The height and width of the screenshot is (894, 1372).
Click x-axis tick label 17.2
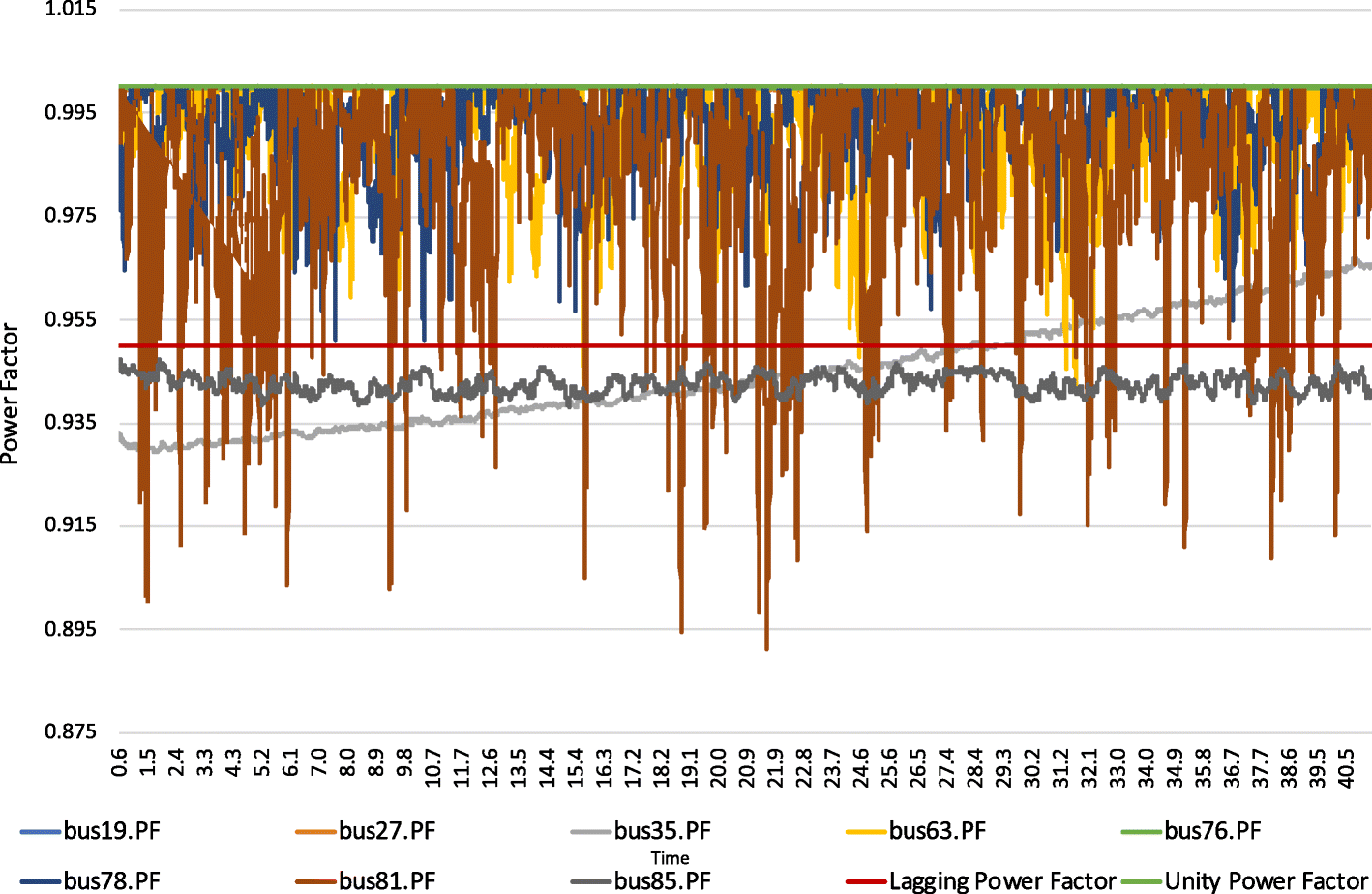[x=633, y=767]
